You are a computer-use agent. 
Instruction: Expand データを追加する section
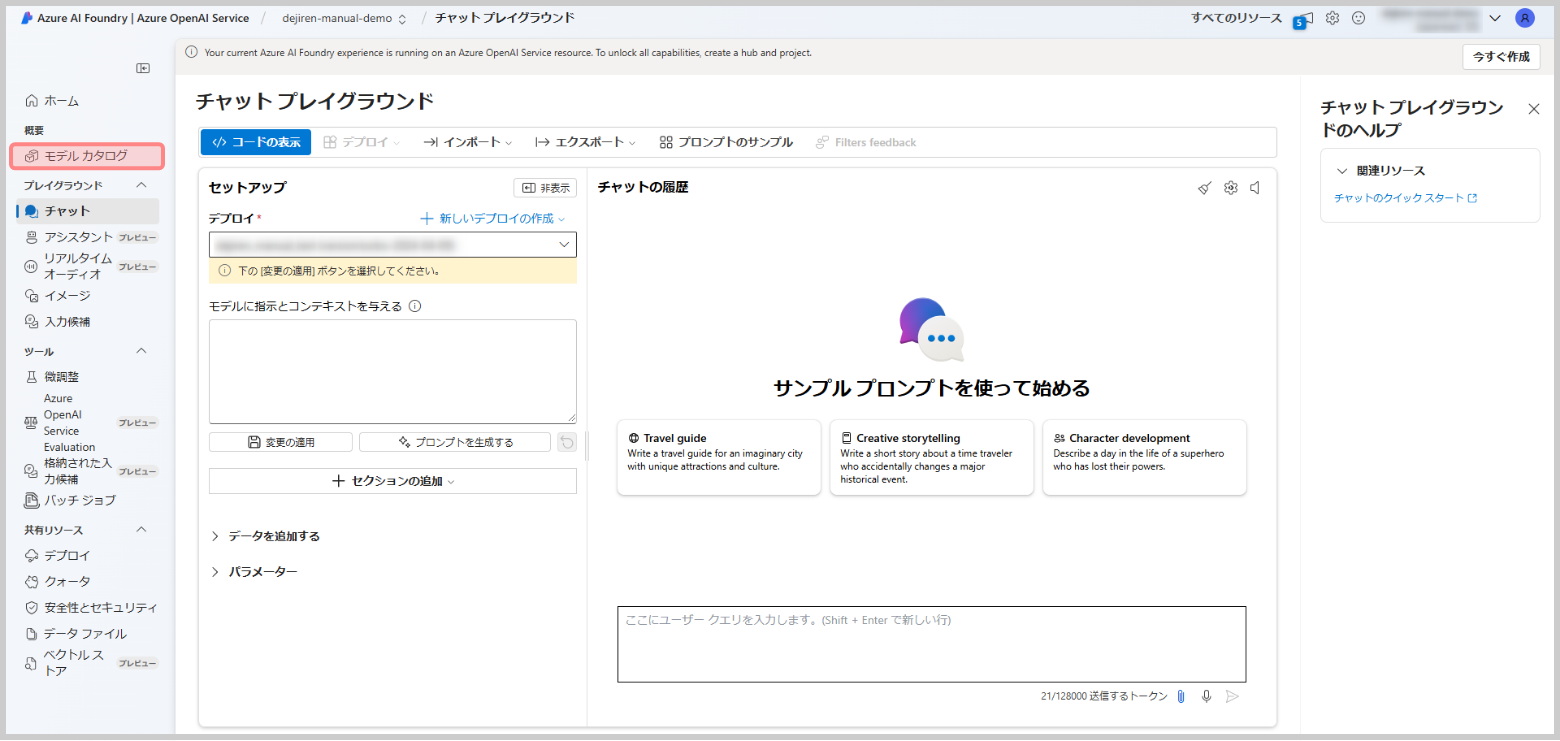pyautogui.click(x=265, y=536)
